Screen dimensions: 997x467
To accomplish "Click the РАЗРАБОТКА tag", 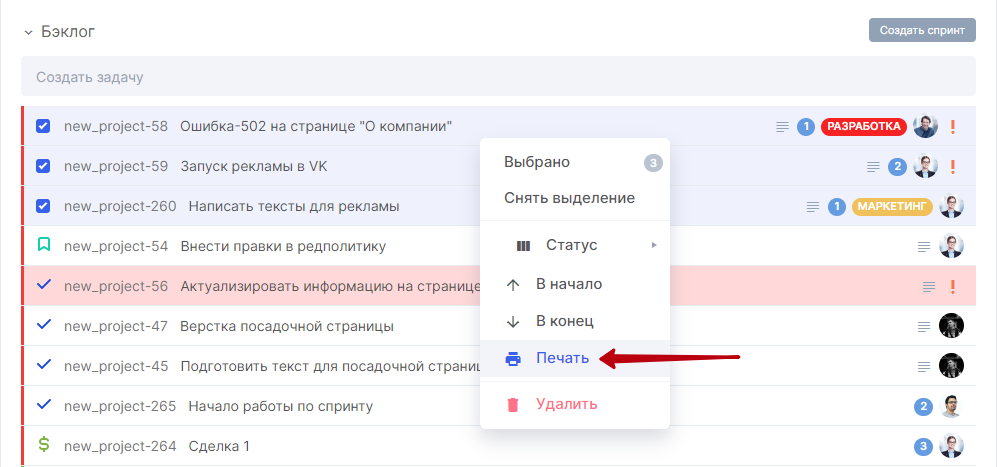I will point(863,127).
